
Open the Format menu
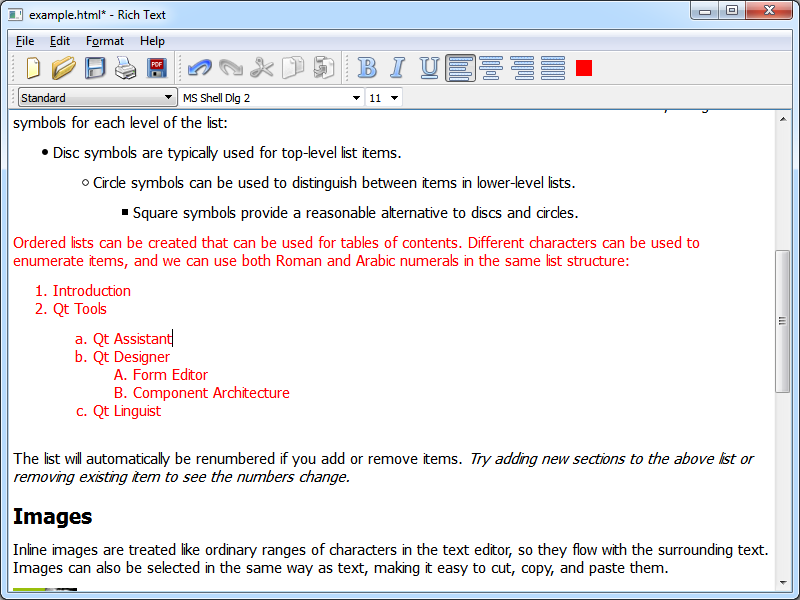click(105, 41)
